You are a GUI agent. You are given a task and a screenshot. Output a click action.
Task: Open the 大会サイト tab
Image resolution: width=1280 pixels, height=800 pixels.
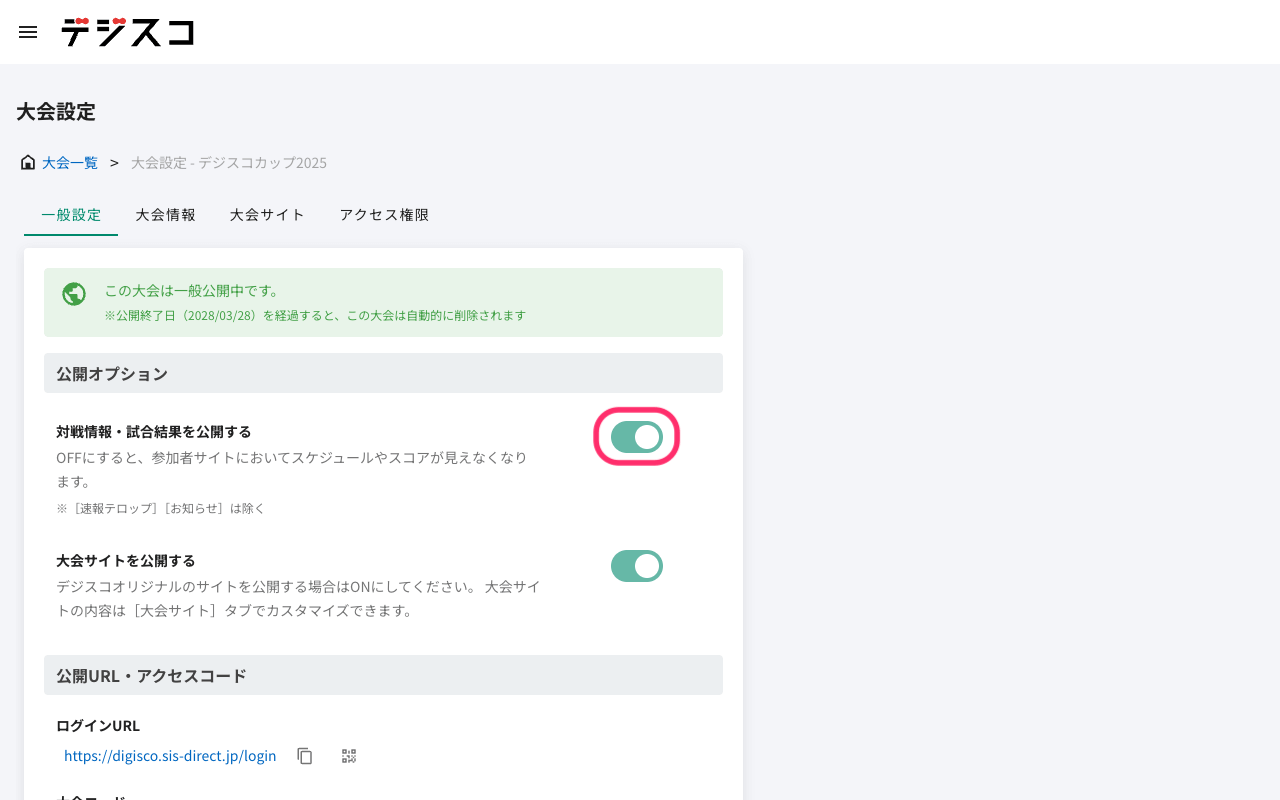coord(267,215)
